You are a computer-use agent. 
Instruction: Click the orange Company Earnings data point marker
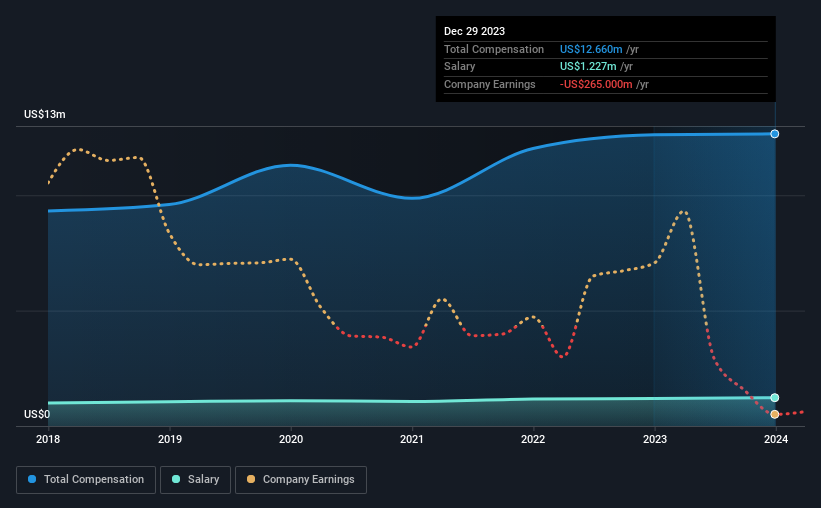point(774,414)
